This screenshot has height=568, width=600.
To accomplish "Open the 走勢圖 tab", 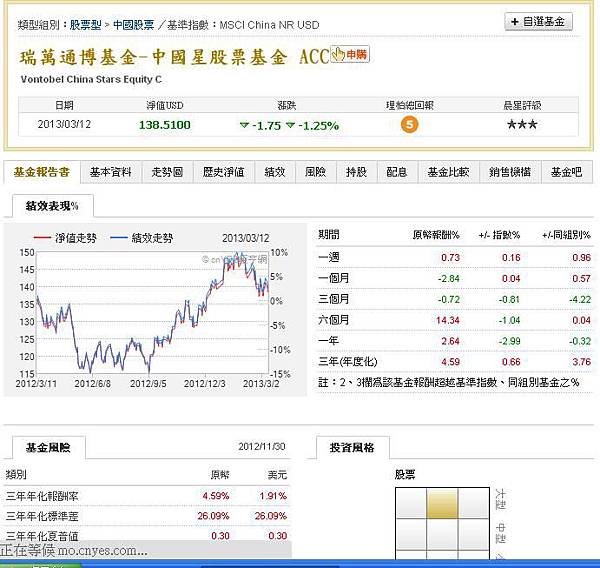I will 167,172.
